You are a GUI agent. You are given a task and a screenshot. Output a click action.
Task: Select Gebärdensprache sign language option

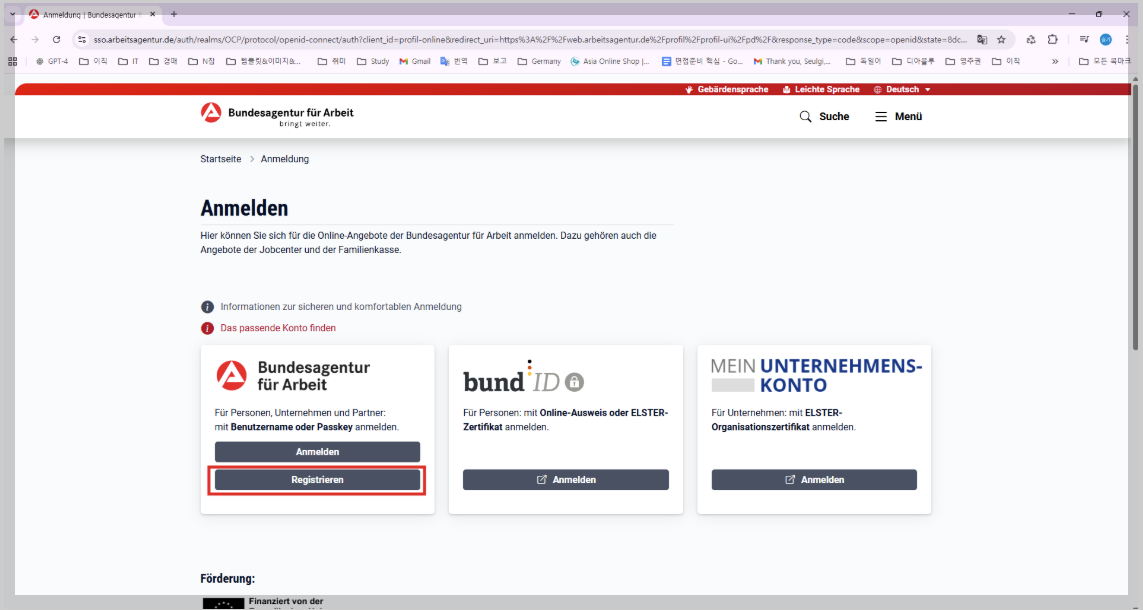point(726,89)
